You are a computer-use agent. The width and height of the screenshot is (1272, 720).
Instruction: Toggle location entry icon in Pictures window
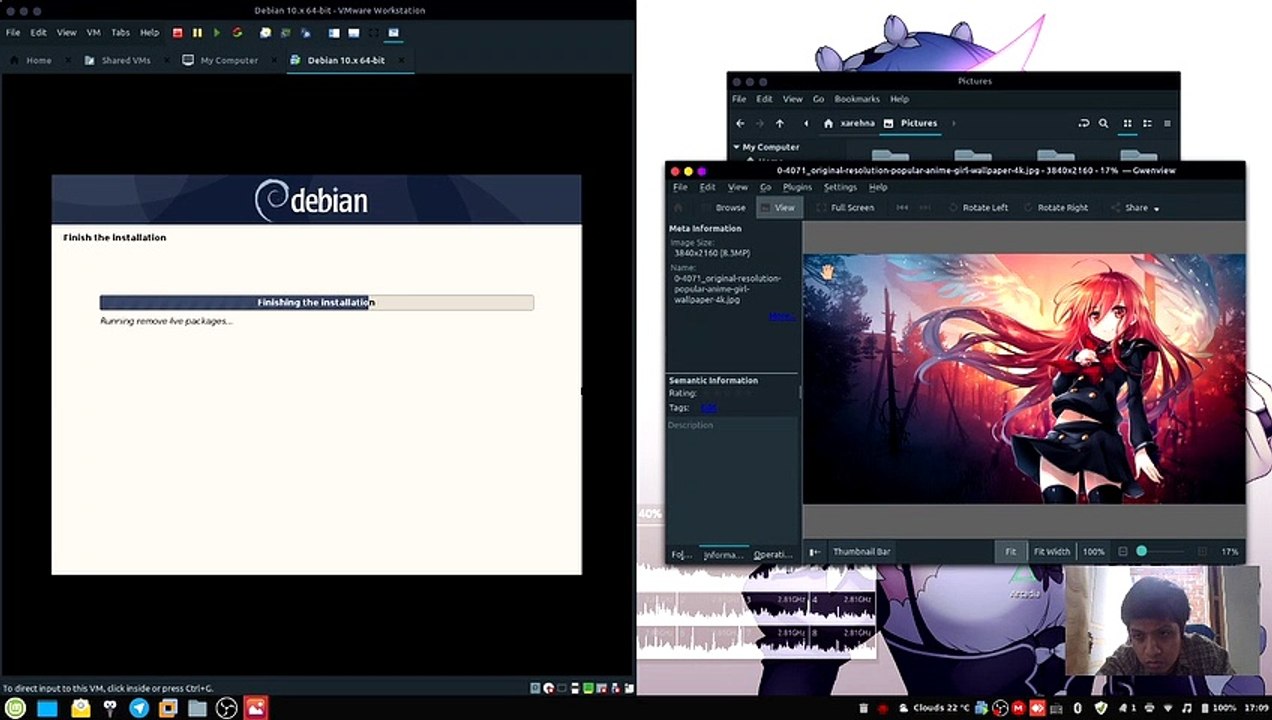pyautogui.click(x=1083, y=123)
